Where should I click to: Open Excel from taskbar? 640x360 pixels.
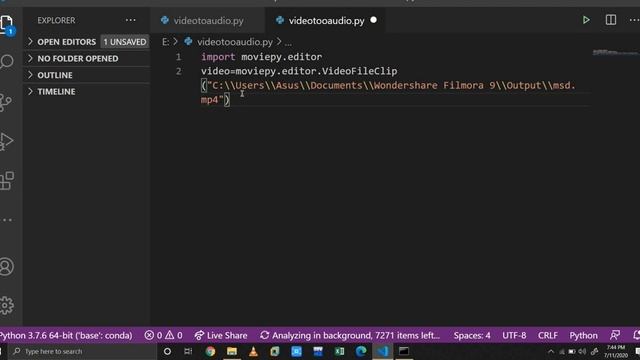click(339, 351)
